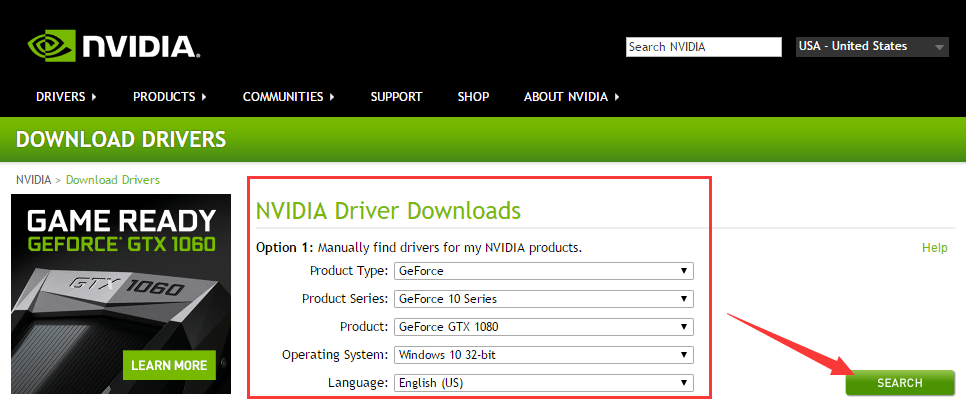Click the Help link
Viewport: 966px width, 411px height.
click(x=935, y=248)
